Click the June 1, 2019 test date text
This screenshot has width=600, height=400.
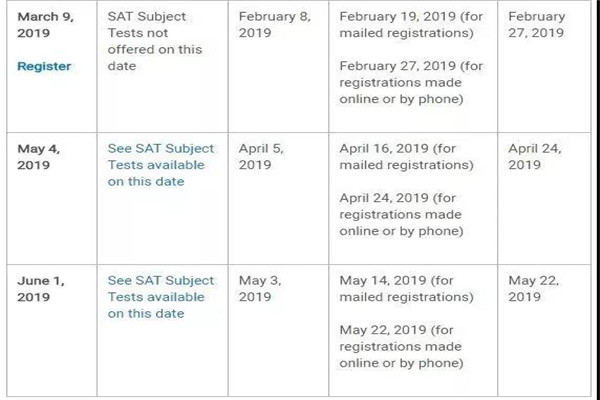pyautogui.click(x=41, y=289)
